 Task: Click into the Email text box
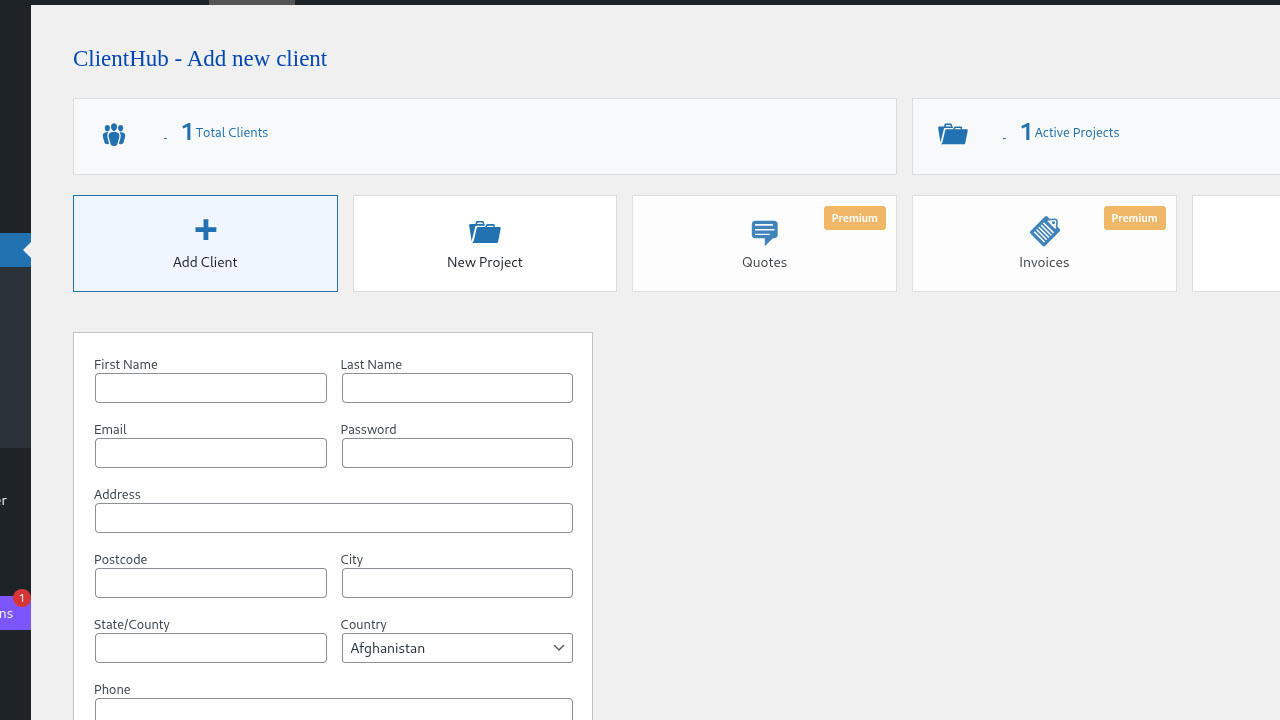(x=211, y=453)
